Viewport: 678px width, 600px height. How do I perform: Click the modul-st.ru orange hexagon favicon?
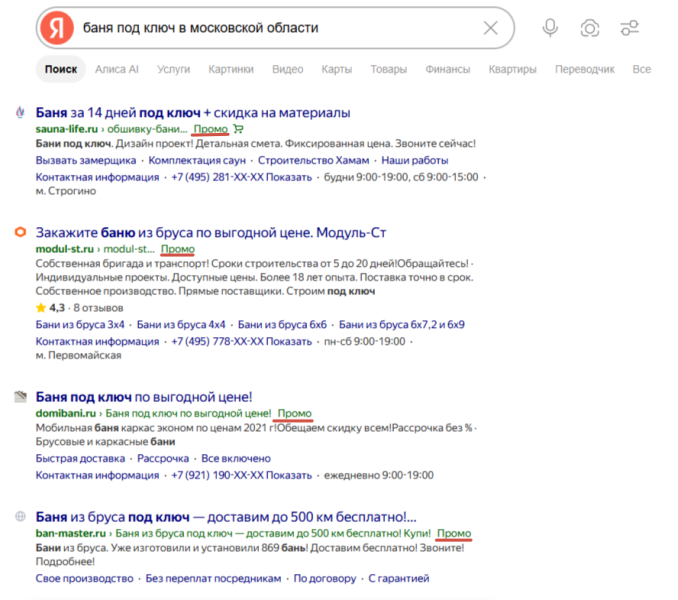(20, 232)
